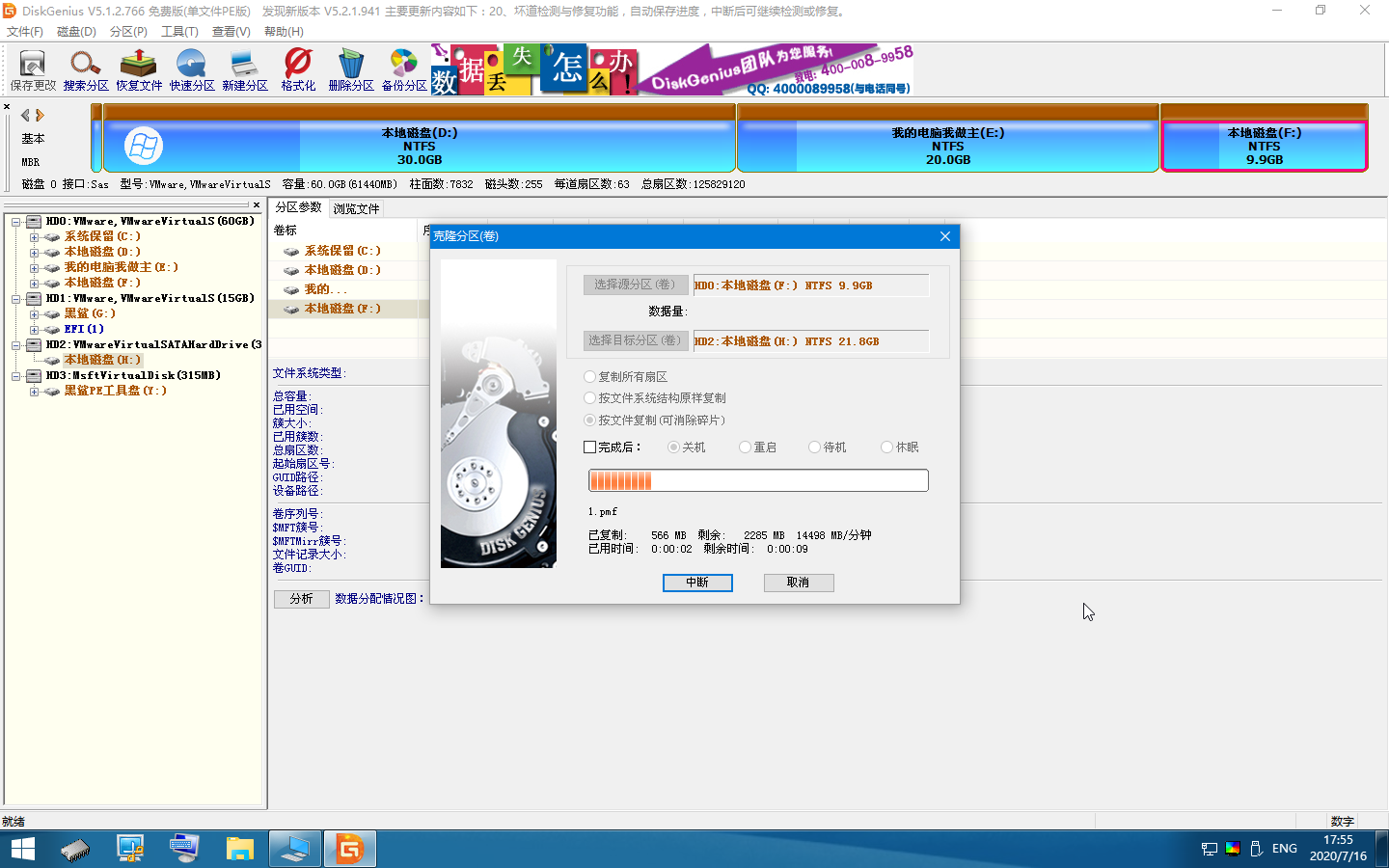Viewport: 1389px width, 868px height.
Task: Select 复制所有扇区 radio option
Action: coord(626,377)
